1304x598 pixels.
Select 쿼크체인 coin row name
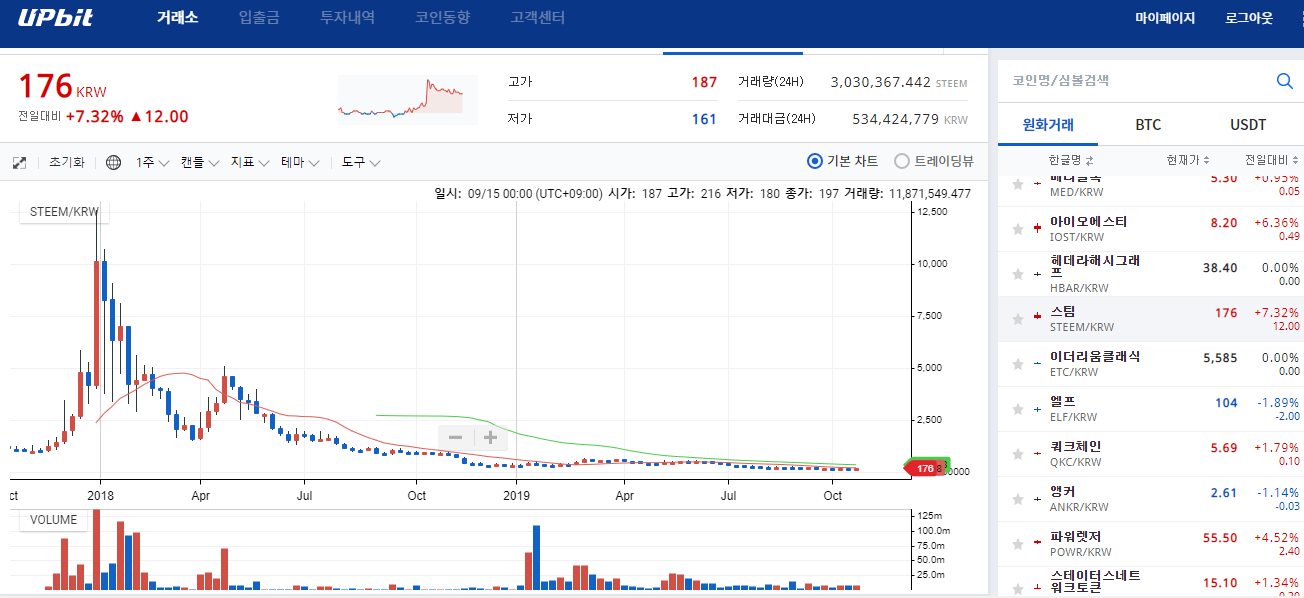tap(1075, 446)
